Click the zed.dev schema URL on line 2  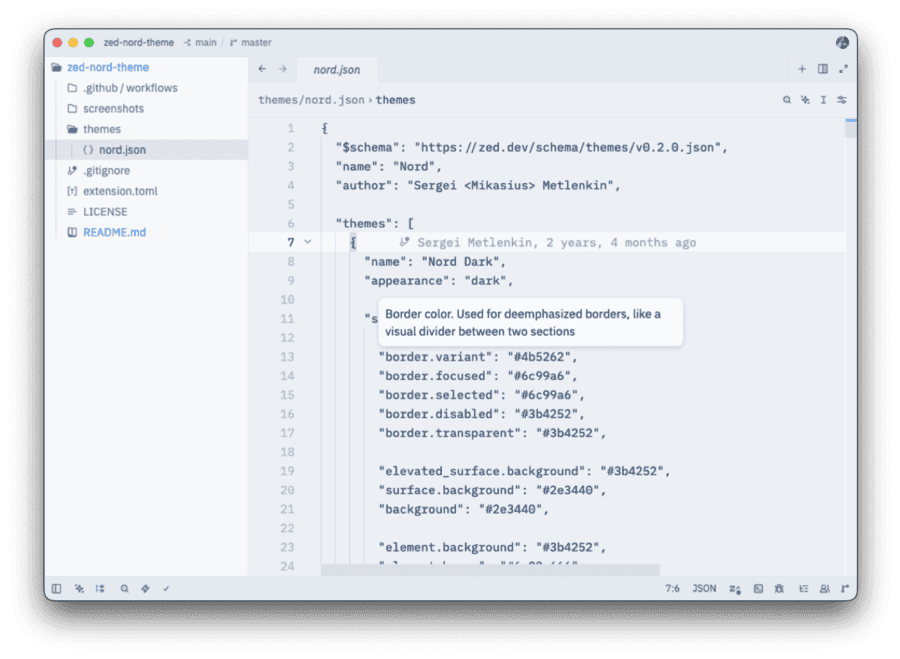pyautogui.click(x=567, y=148)
